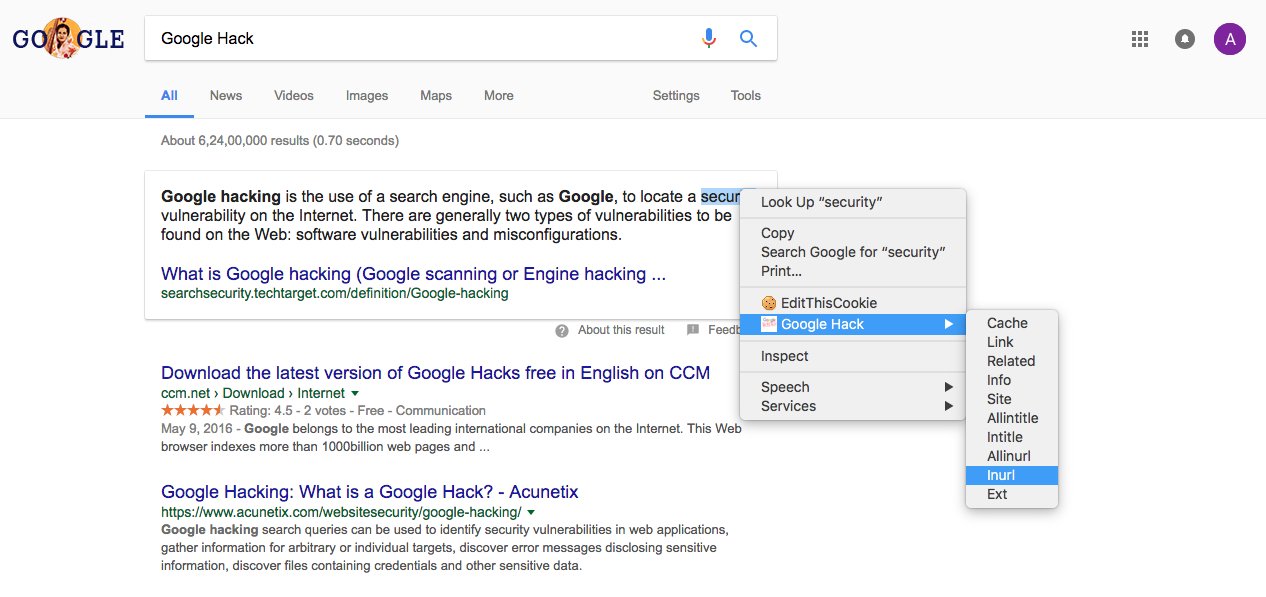Choose Inspect from context menu
Screen dimensions: 1266x597
[853, 356]
